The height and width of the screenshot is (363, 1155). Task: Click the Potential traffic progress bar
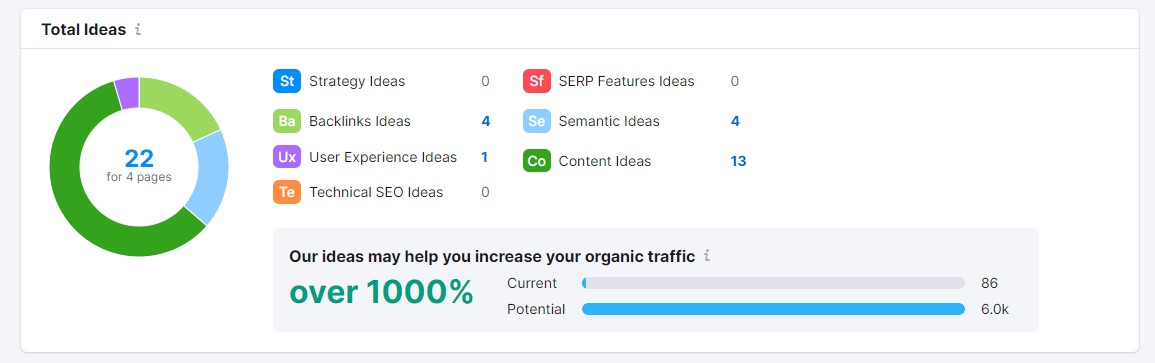pos(773,309)
